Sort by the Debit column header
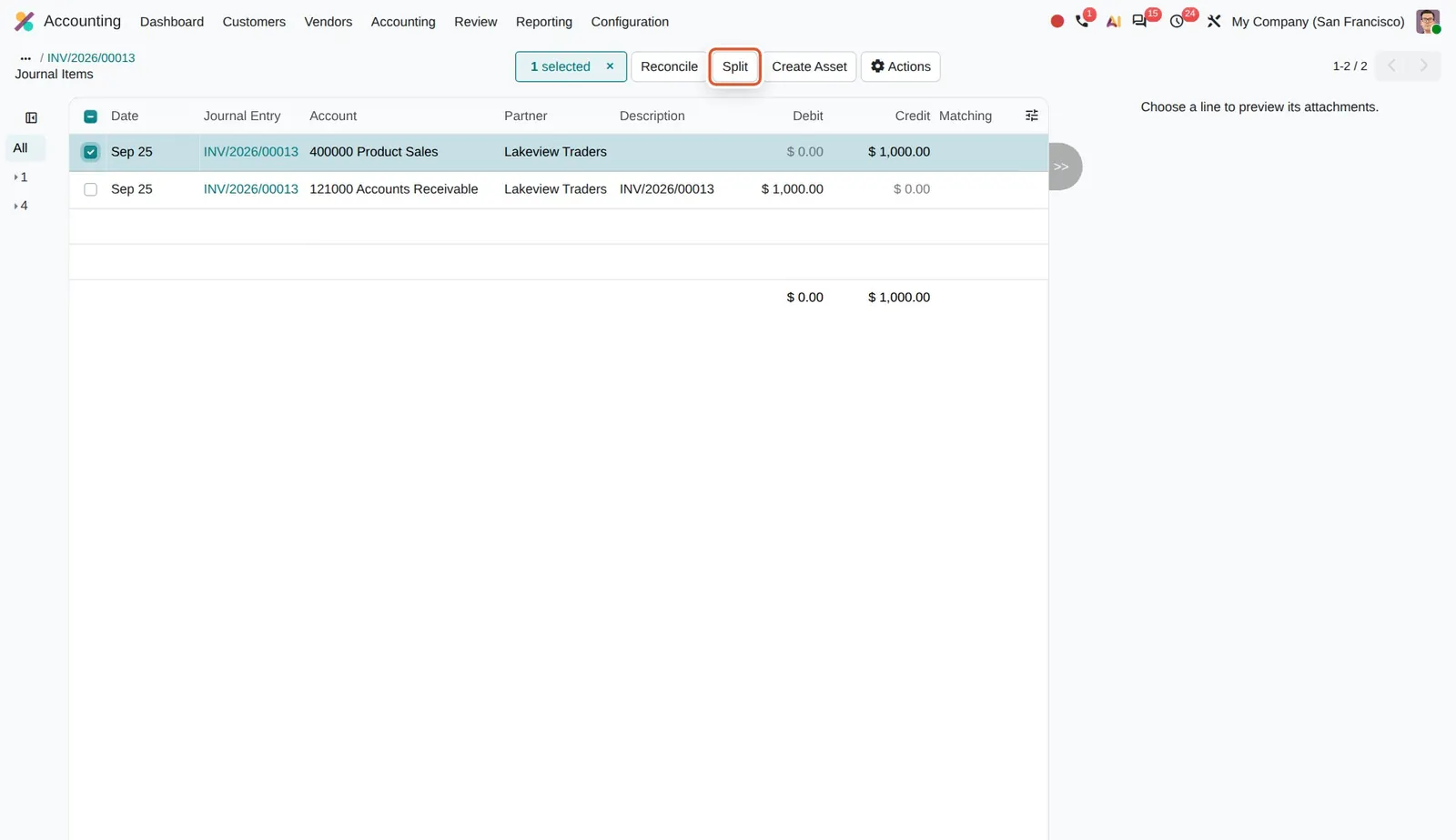 point(807,116)
